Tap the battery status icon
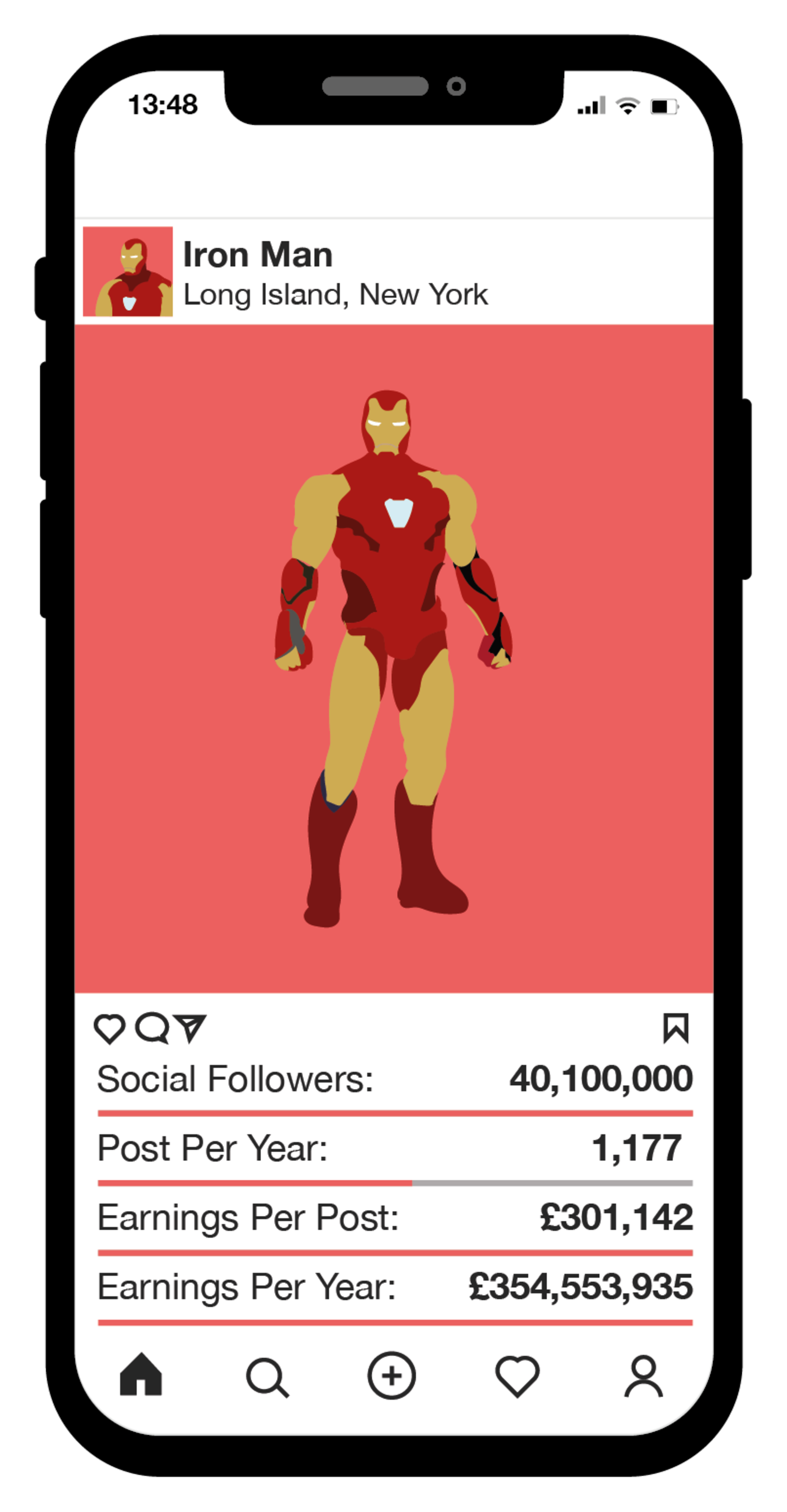 tap(665, 106)
